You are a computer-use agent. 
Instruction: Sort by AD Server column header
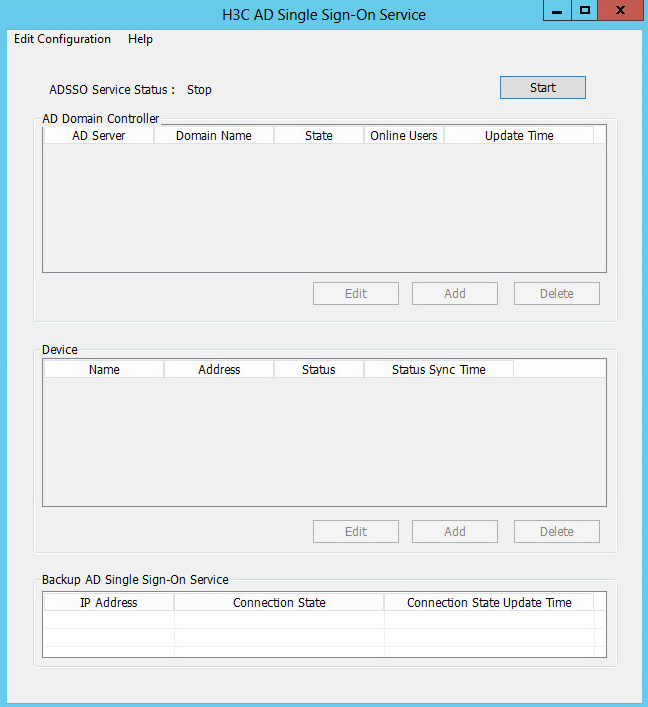click(99, 136)
